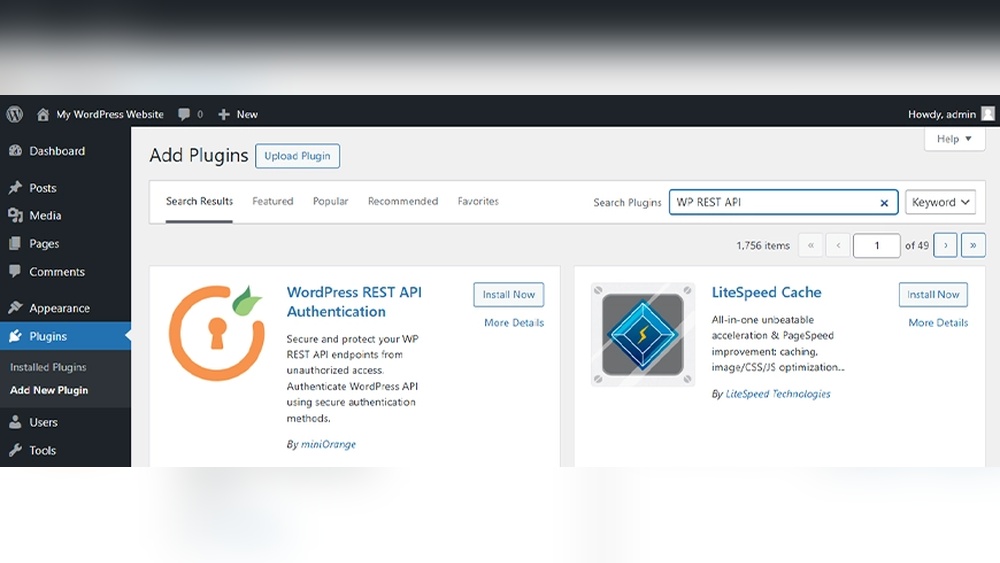Image resolution: width=1000 pixels, height=563 pixels.
Task: Click the Appearance brush icon
Action: click(15, 308)
